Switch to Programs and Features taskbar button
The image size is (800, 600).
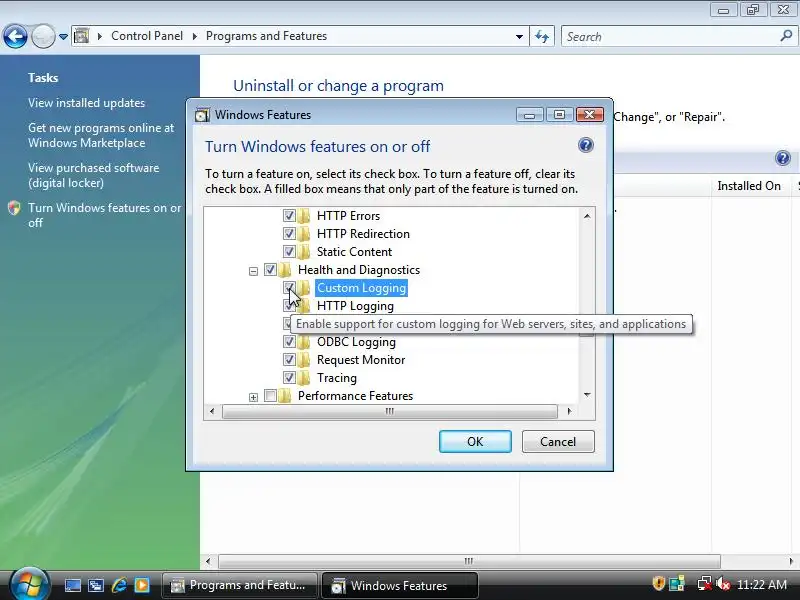click(x=240, y=585)
